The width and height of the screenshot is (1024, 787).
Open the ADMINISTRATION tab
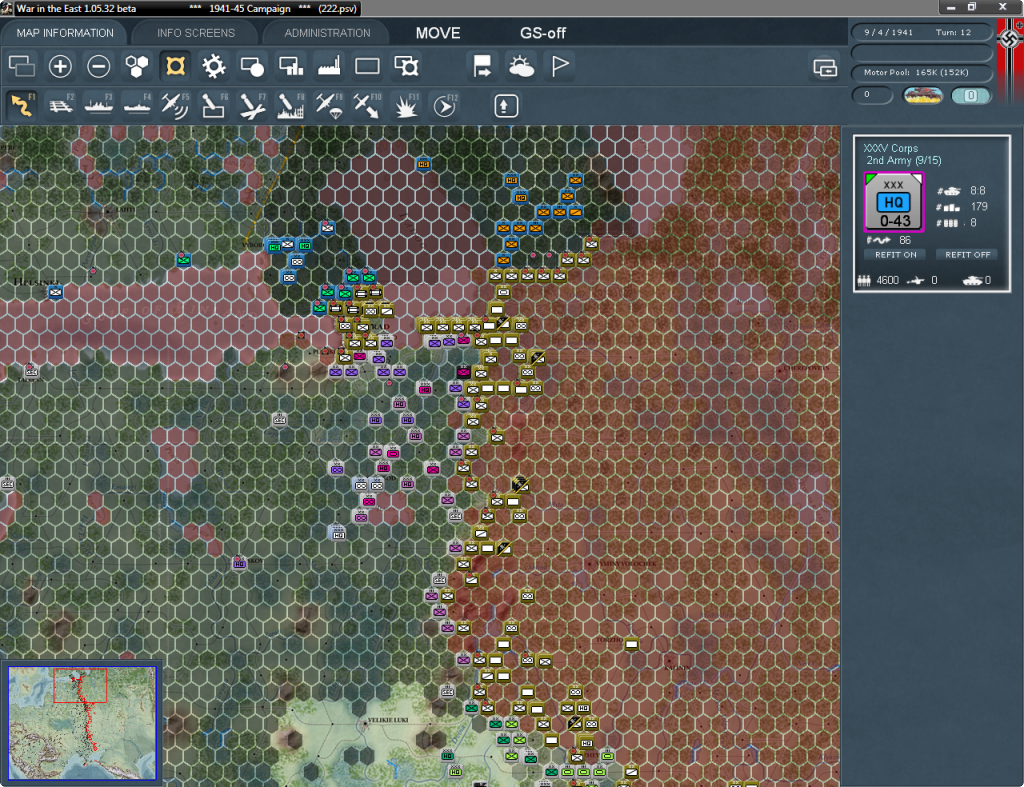(x=327, y=33)
